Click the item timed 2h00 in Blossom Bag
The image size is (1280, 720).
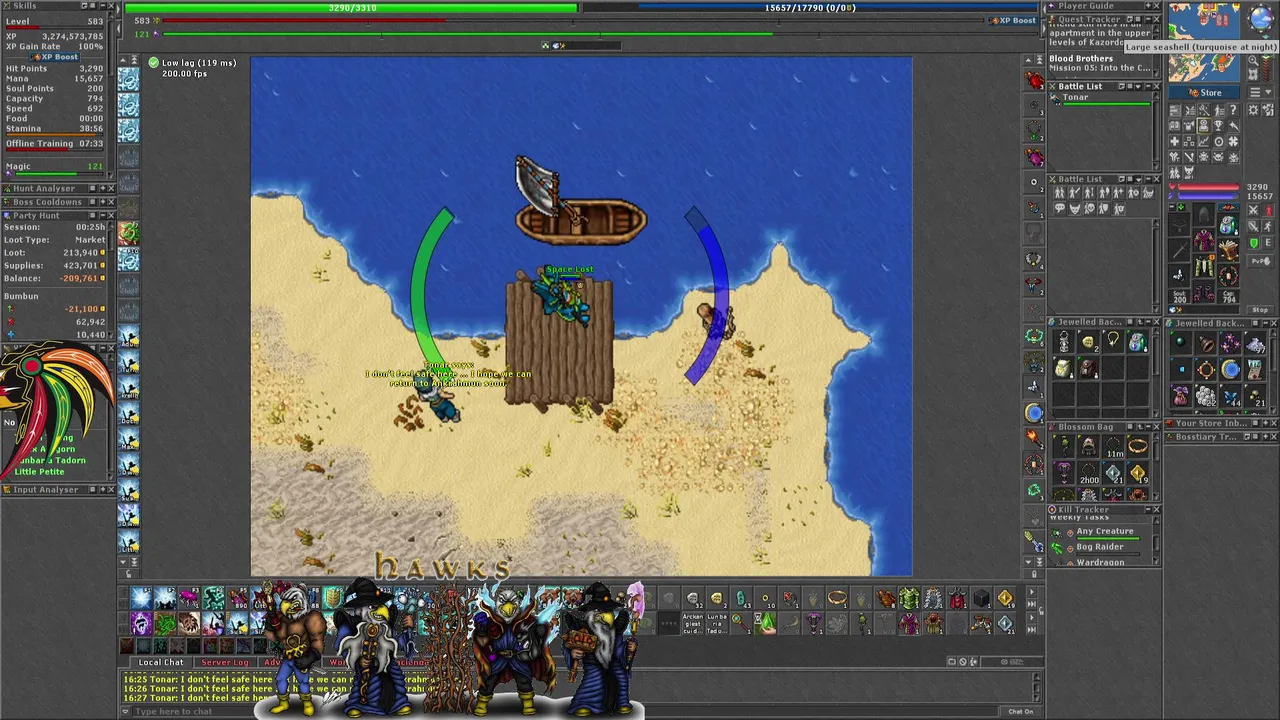tap(1089, 472)
